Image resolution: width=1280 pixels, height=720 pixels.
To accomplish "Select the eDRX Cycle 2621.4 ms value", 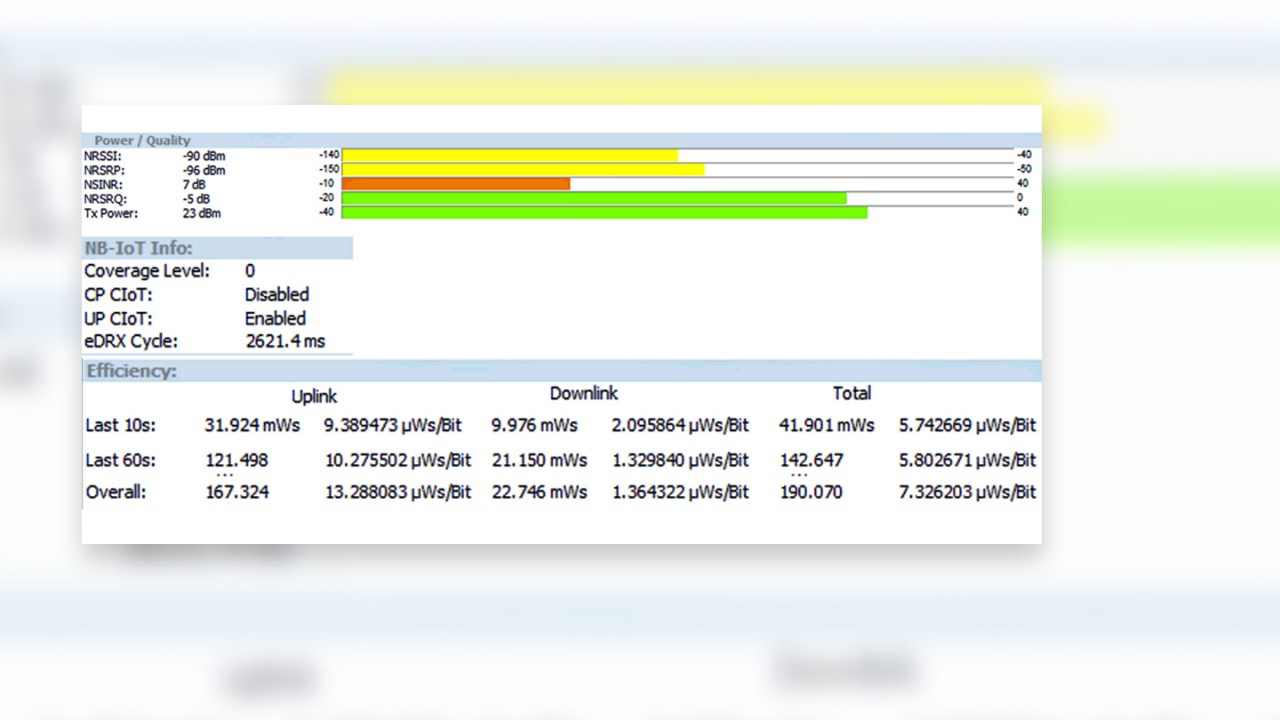I will [285, 342].
